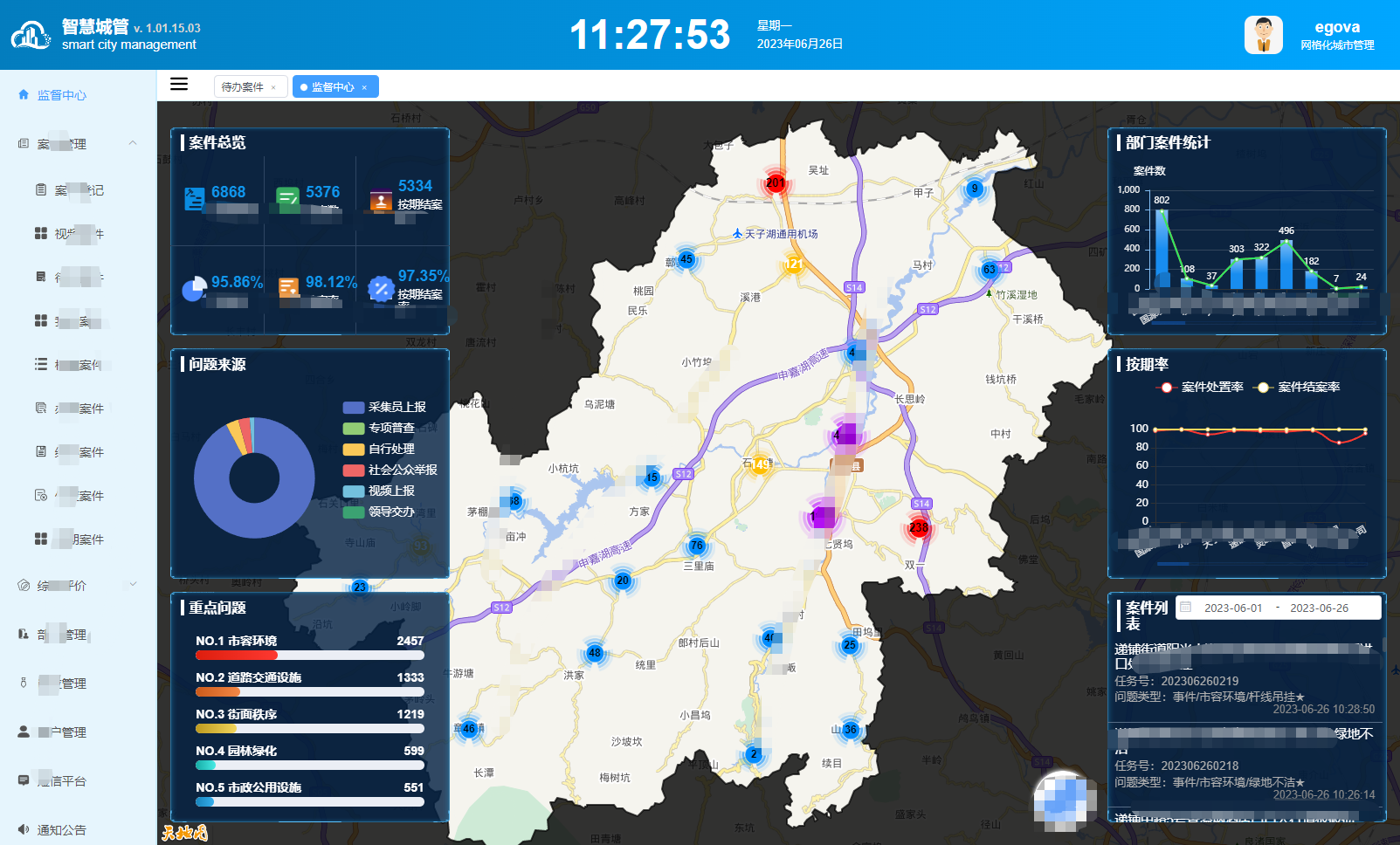This screenshot has height=845, width=1400.
Task: Click the 802 bar in department chart
Action: pos(1162,249)
